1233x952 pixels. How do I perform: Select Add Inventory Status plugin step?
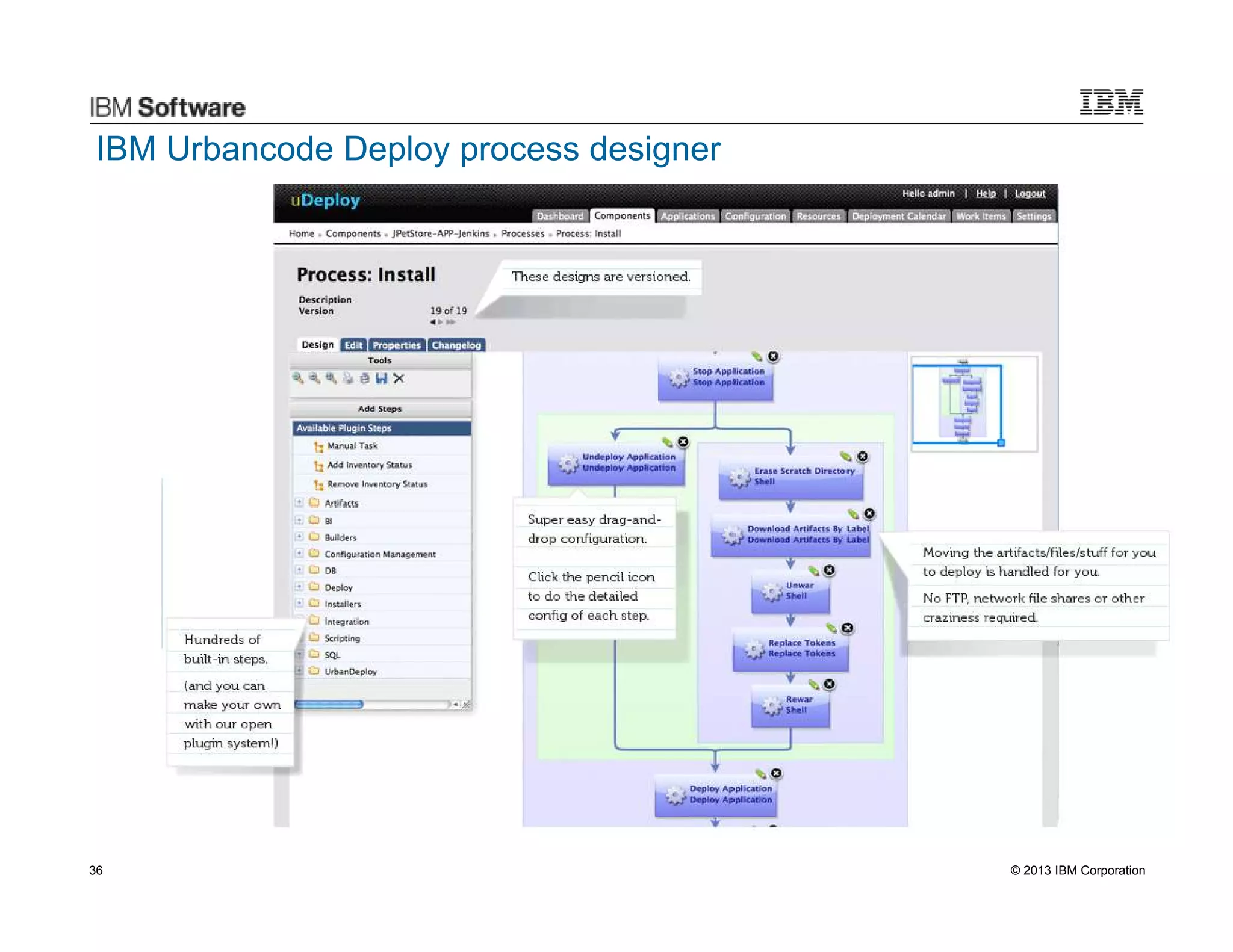[369, 465]
